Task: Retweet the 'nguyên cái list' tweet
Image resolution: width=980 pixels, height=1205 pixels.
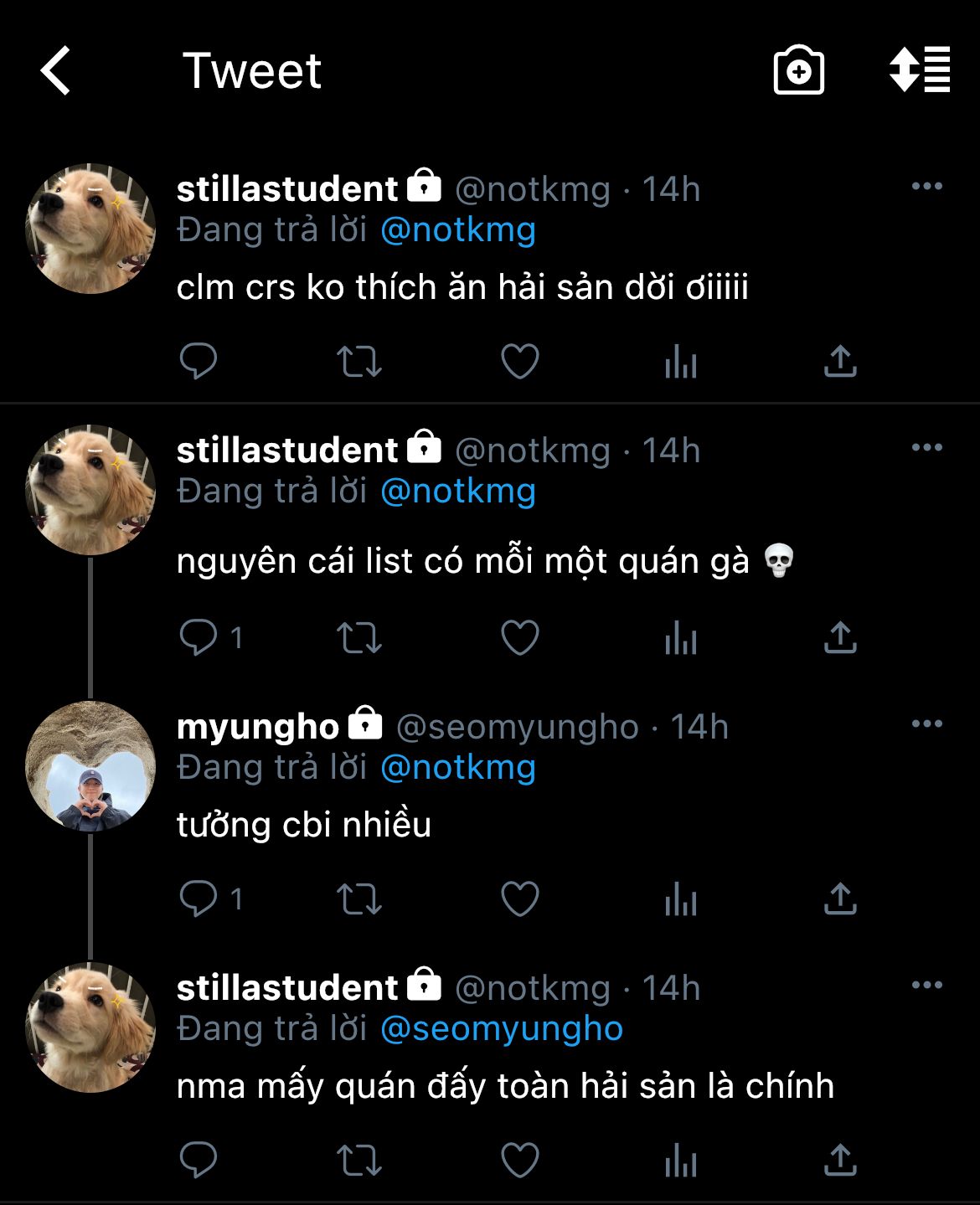Action: coord(359,638)
